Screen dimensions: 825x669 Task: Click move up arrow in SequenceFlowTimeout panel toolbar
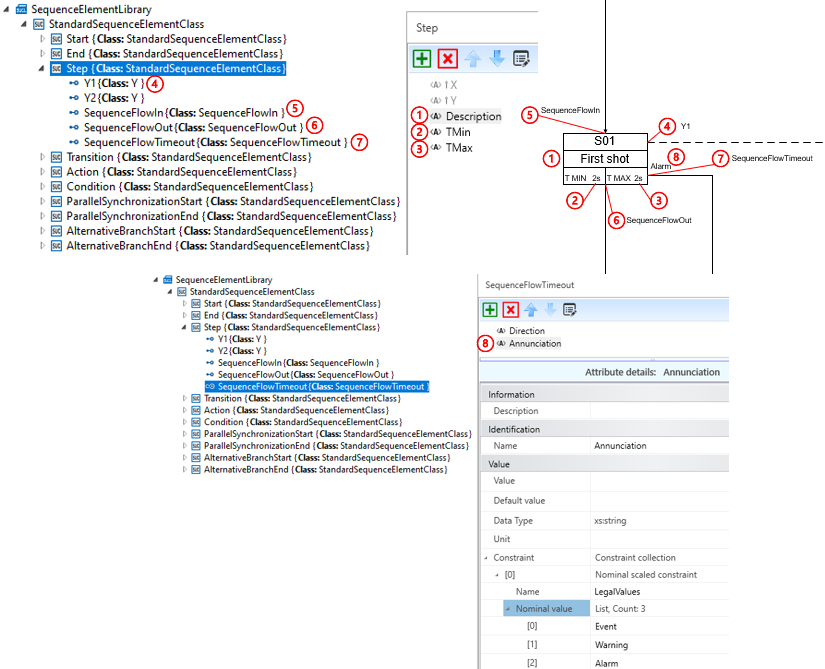tap(531, 310)
